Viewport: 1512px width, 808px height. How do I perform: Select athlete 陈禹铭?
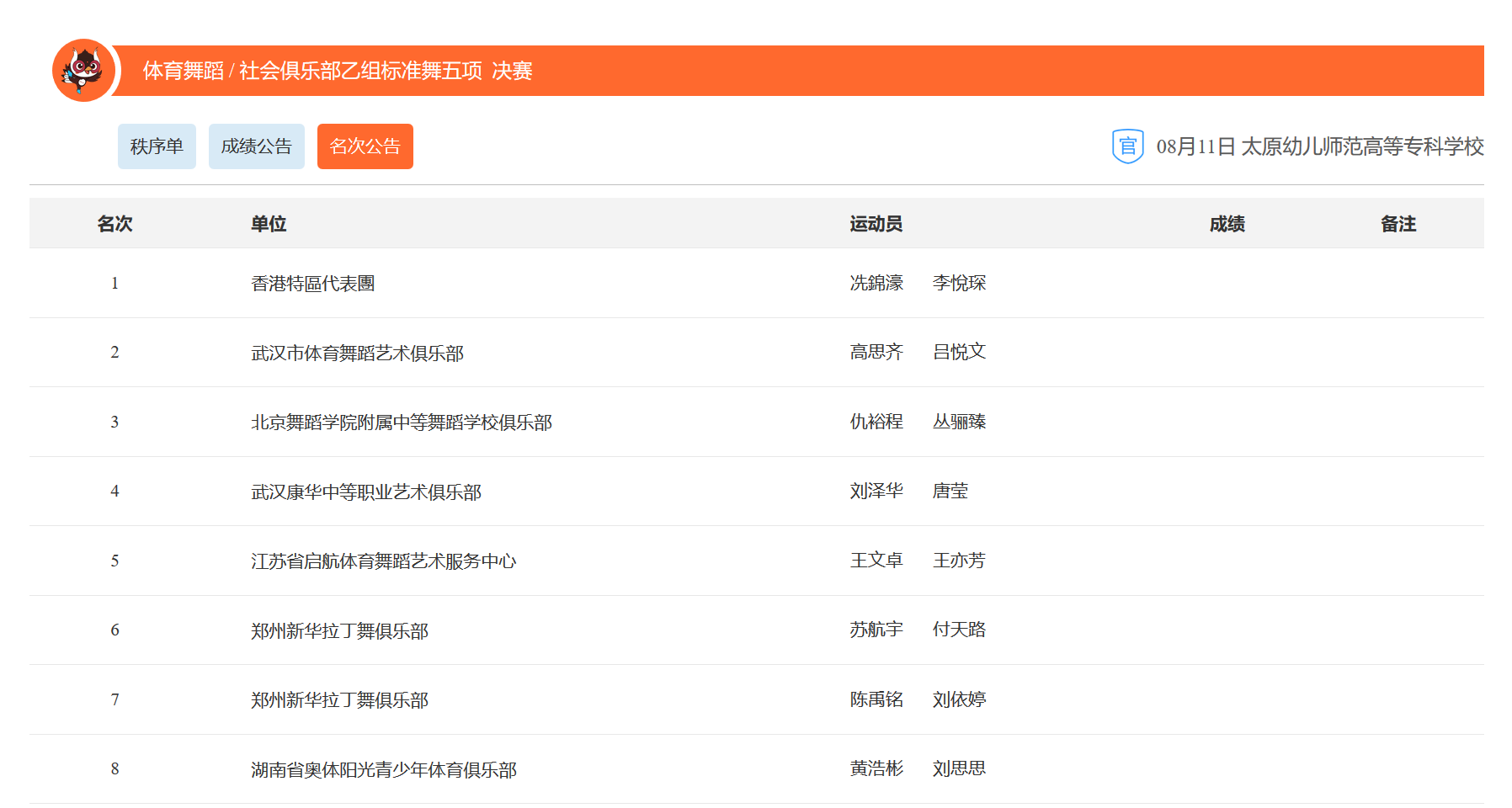876,699
